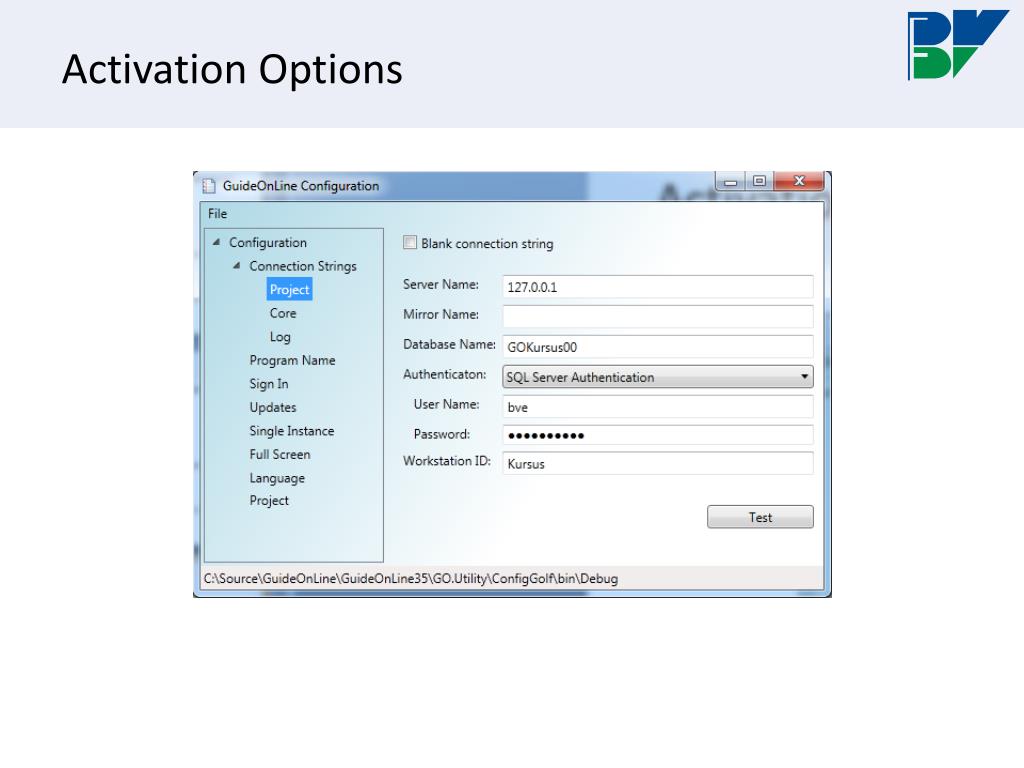Click the status bar path text
The width and height of the screenshot is (1024, 768).
(x=411, y=579)
